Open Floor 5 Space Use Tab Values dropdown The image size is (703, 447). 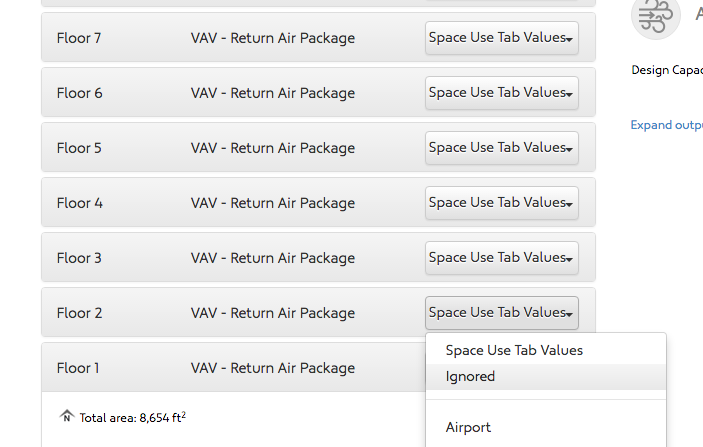502,148
